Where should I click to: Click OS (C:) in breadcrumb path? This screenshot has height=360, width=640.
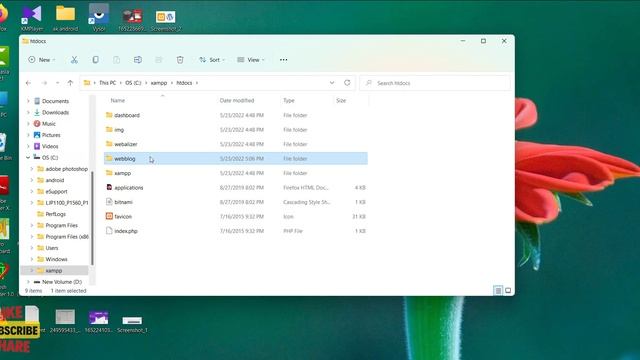click(x=133, y=83)
